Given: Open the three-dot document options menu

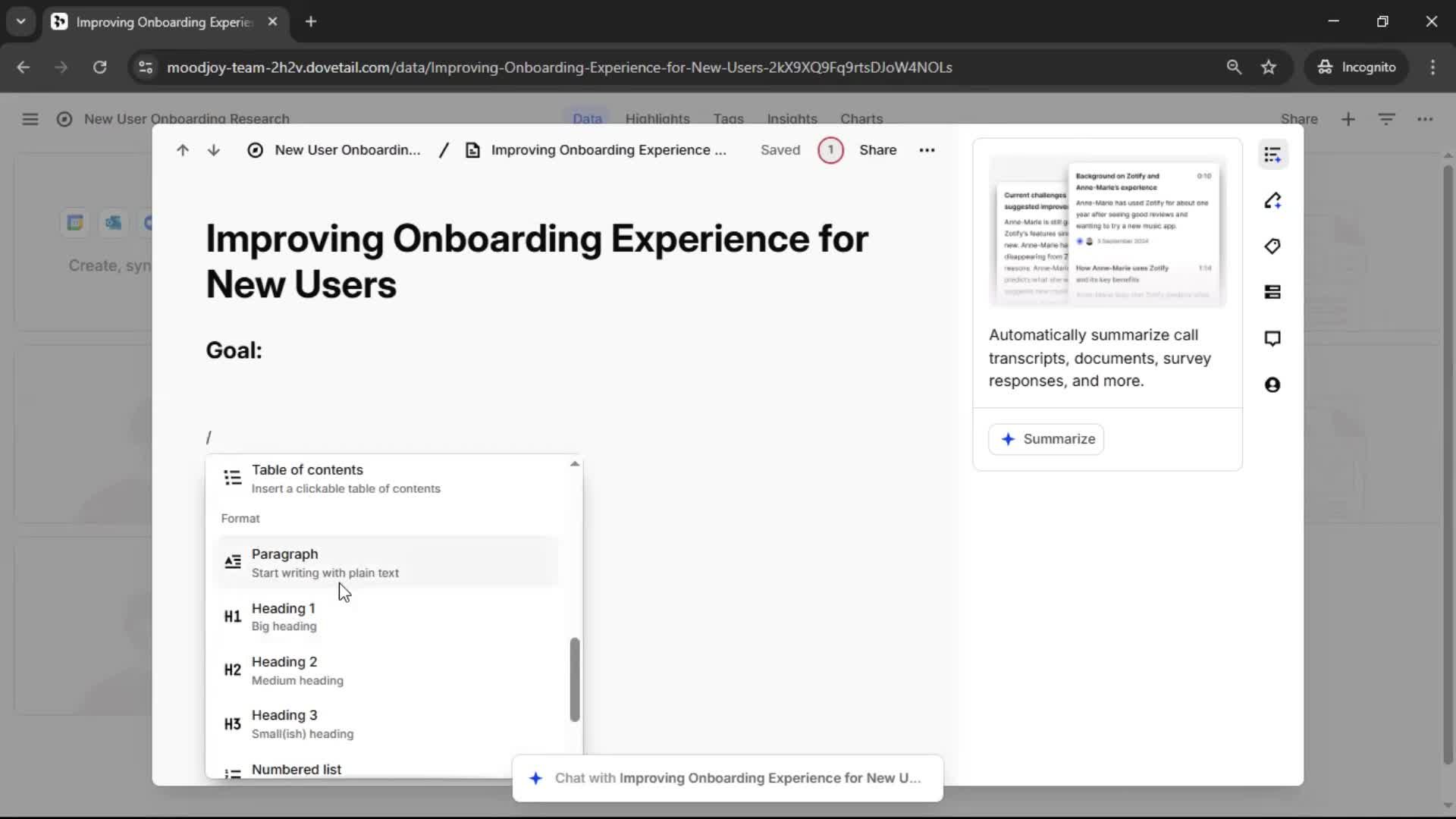Looking at the screenshot, I should click(x=927, y=150).
